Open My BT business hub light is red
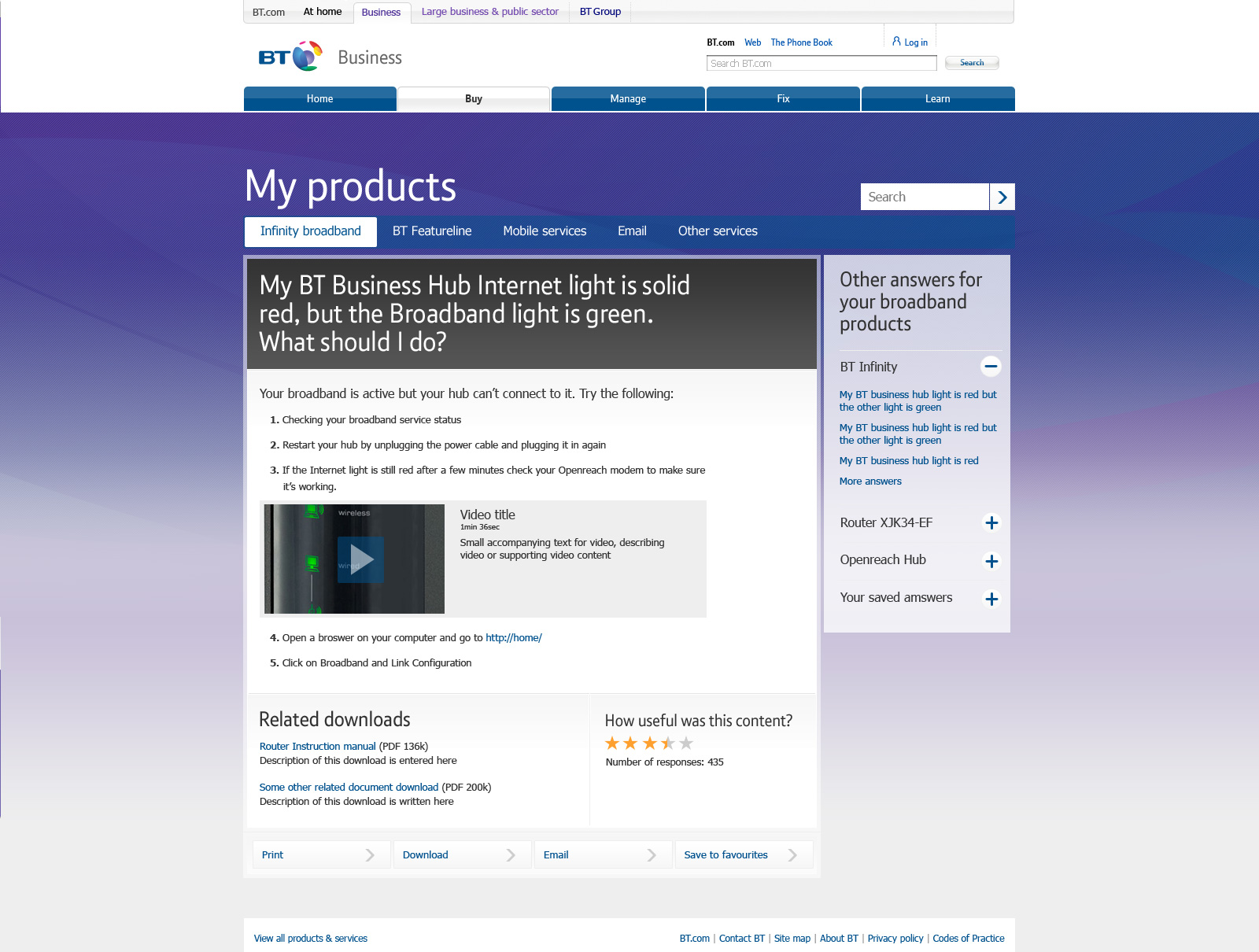 pyautogui.click(x=909, y=461)
